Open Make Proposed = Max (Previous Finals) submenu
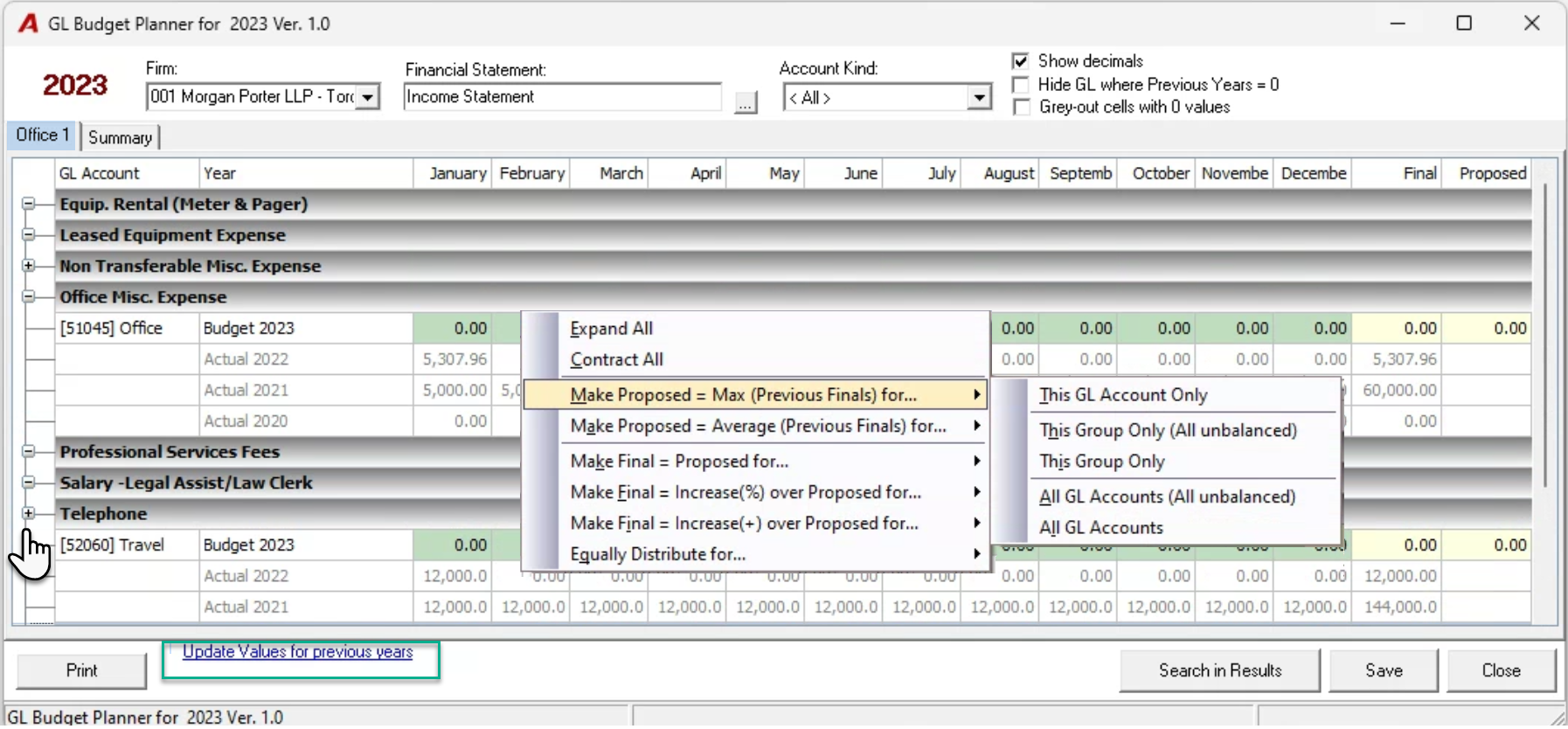The image size is (1568, 729). click(x=756, y=395)
